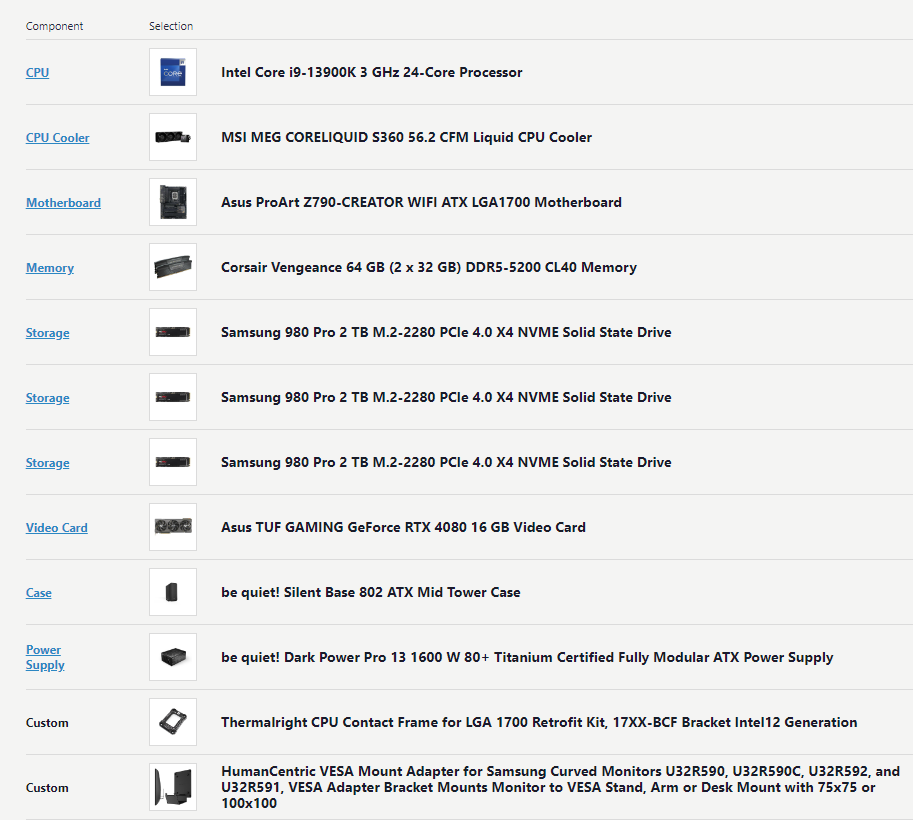Click the Corsair Vengeance memory thumbnail

173,267
